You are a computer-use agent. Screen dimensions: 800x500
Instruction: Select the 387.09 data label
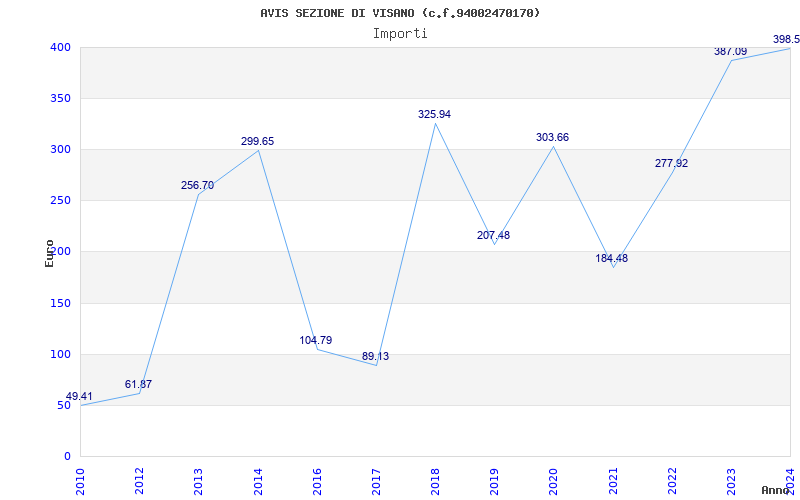click(x=731, y=52)
